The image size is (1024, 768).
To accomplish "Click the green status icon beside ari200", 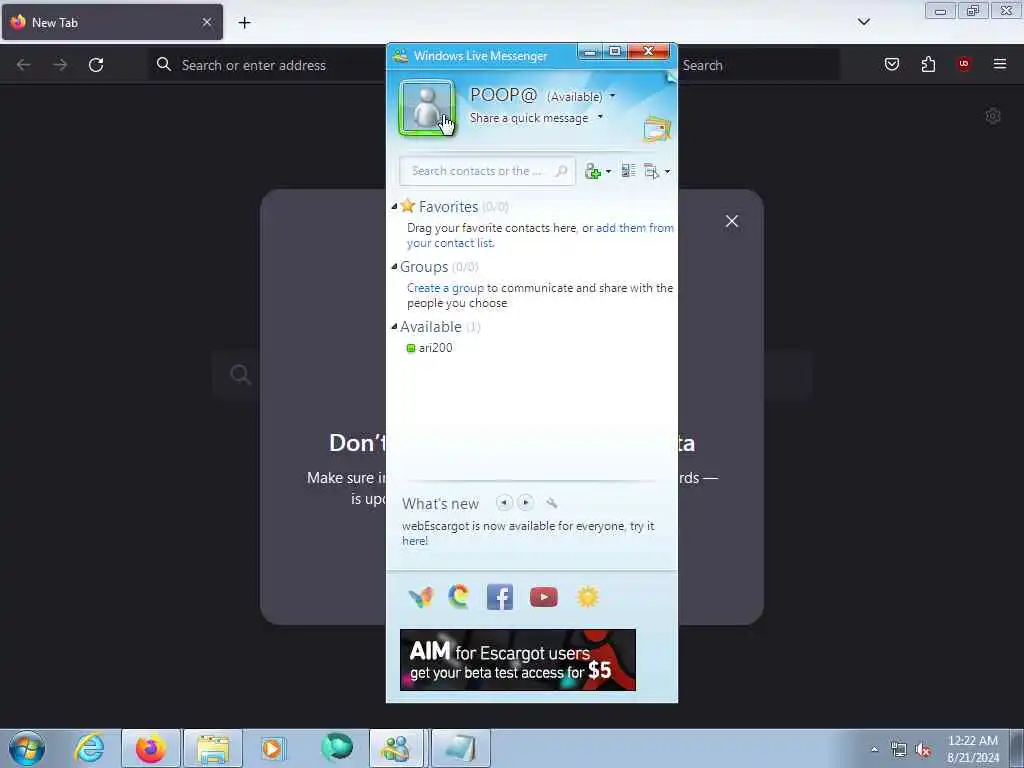I will (411, 348).
